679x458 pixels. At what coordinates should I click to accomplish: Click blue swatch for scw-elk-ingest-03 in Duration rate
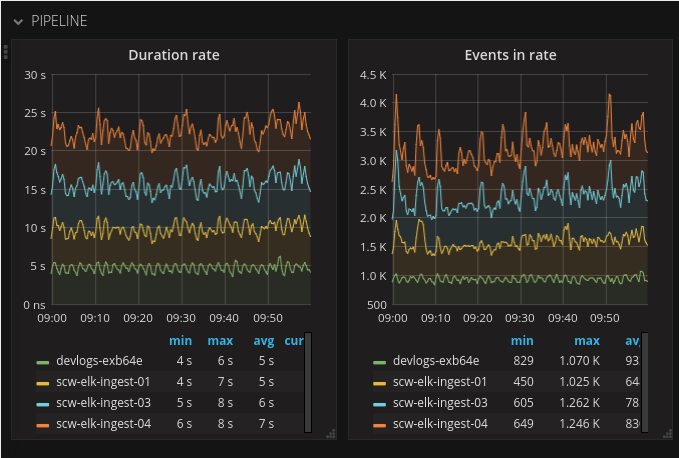click(43, 404)
